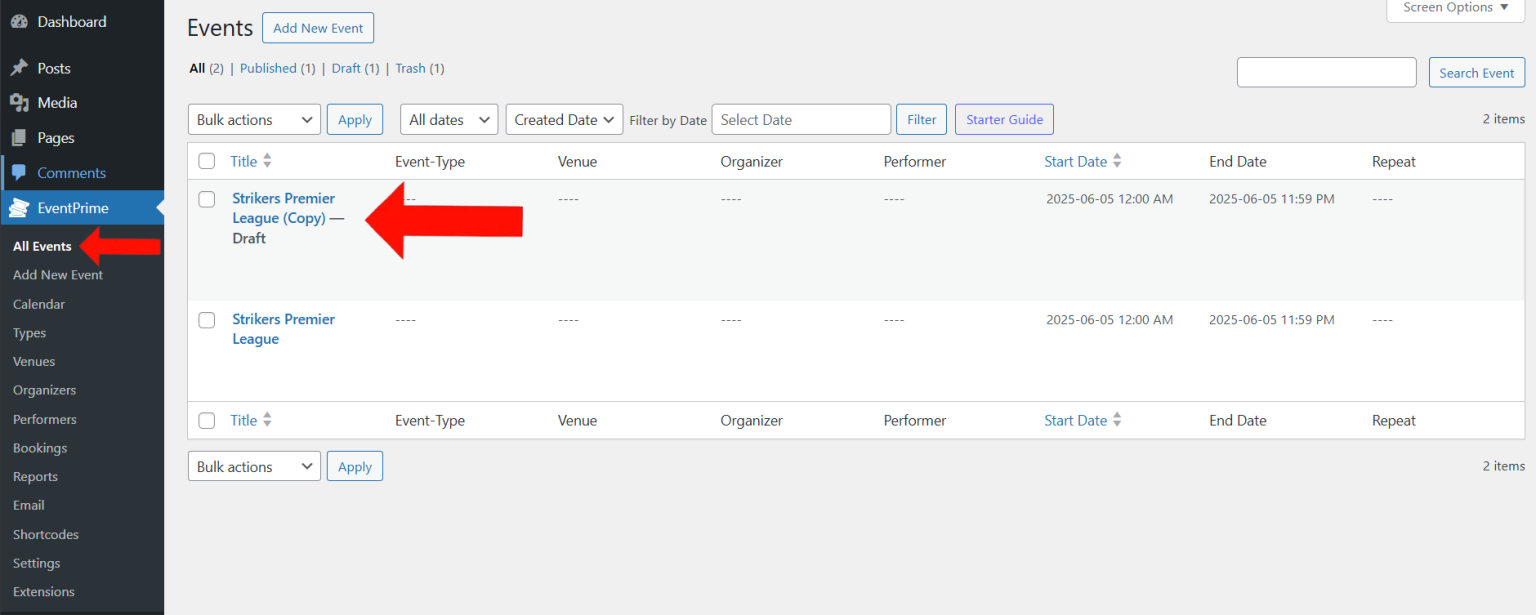Expand the Screen Options panel
This screenshot has height=615, width=1536.
pos(1455,8)
